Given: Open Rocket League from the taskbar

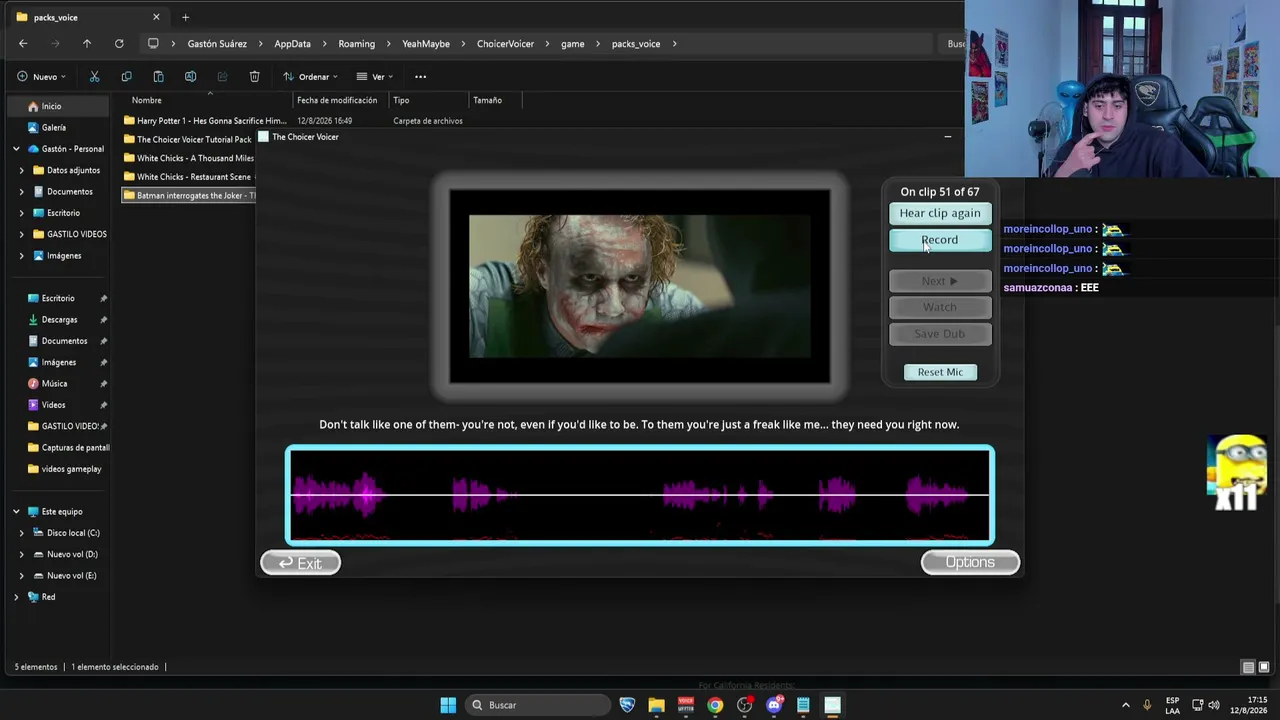Looking at the screenshot, I should tap(627, 705).
